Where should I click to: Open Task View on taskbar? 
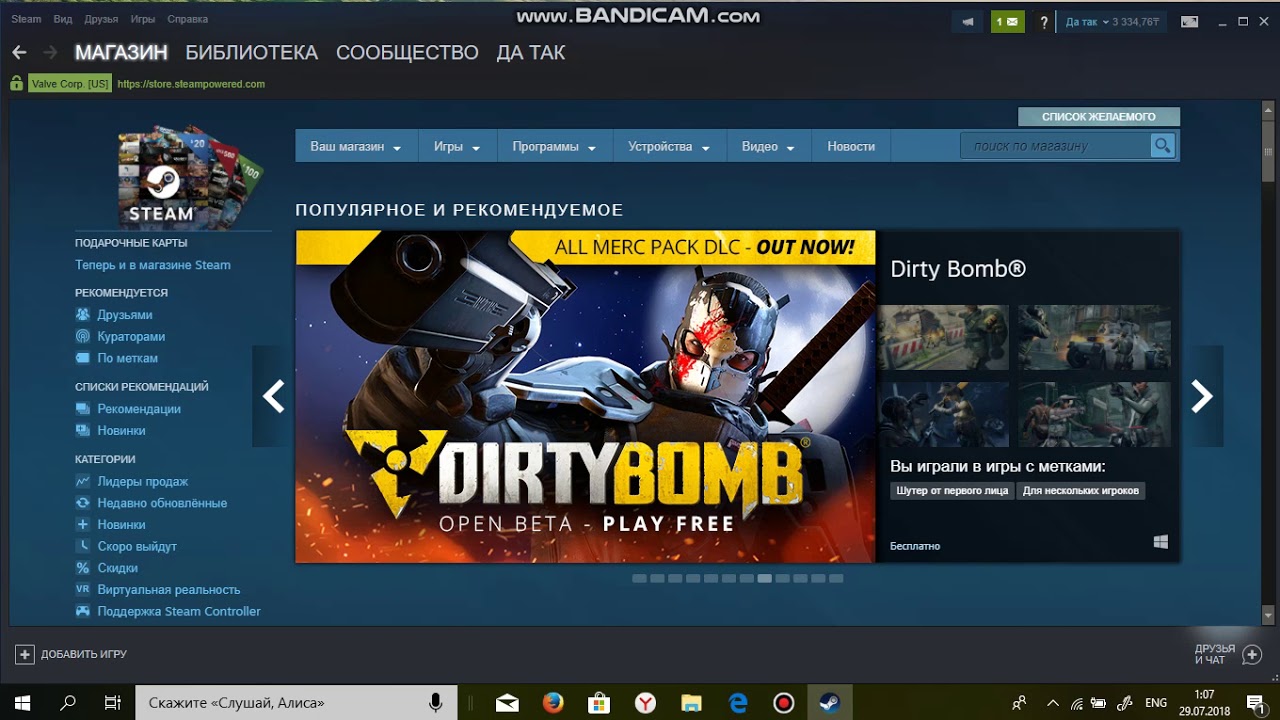coord(113,703)
